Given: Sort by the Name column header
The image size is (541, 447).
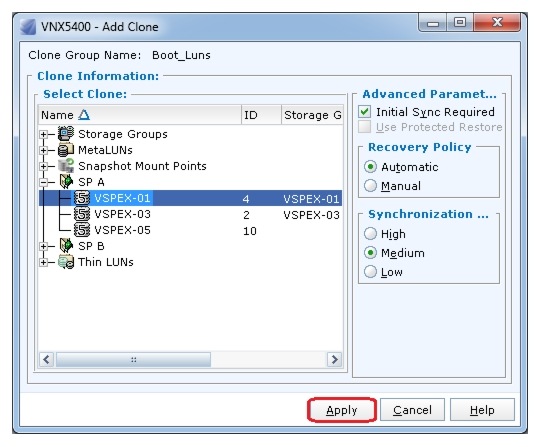Looking at the screenshot, I should pos(140,115).
